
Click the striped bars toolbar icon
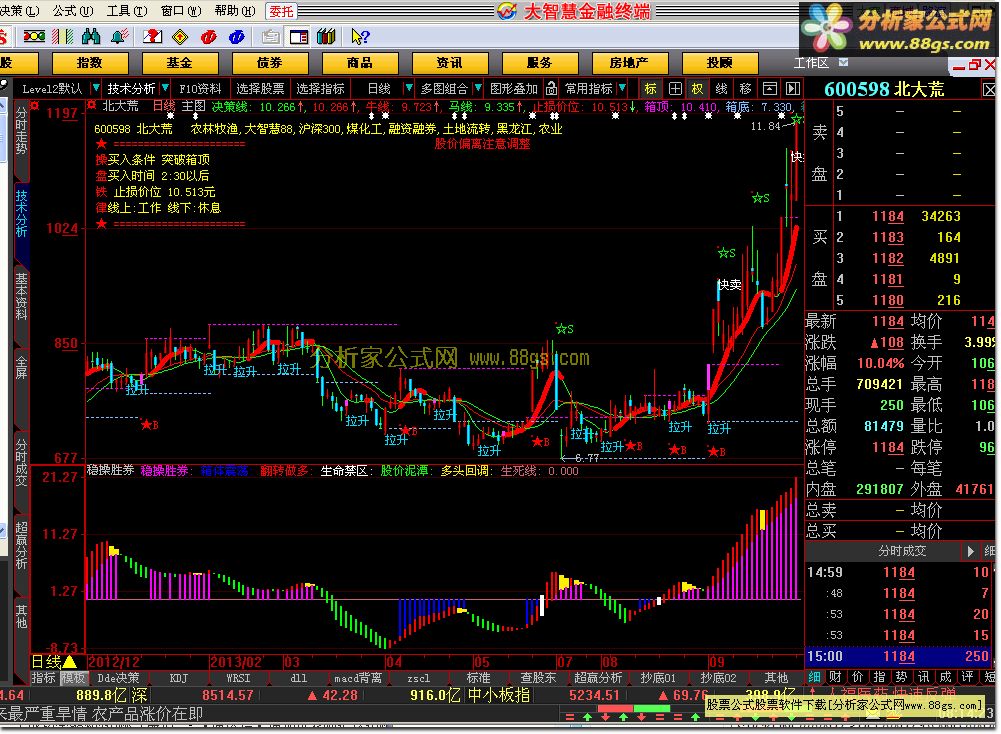click(x=63, y=36)
